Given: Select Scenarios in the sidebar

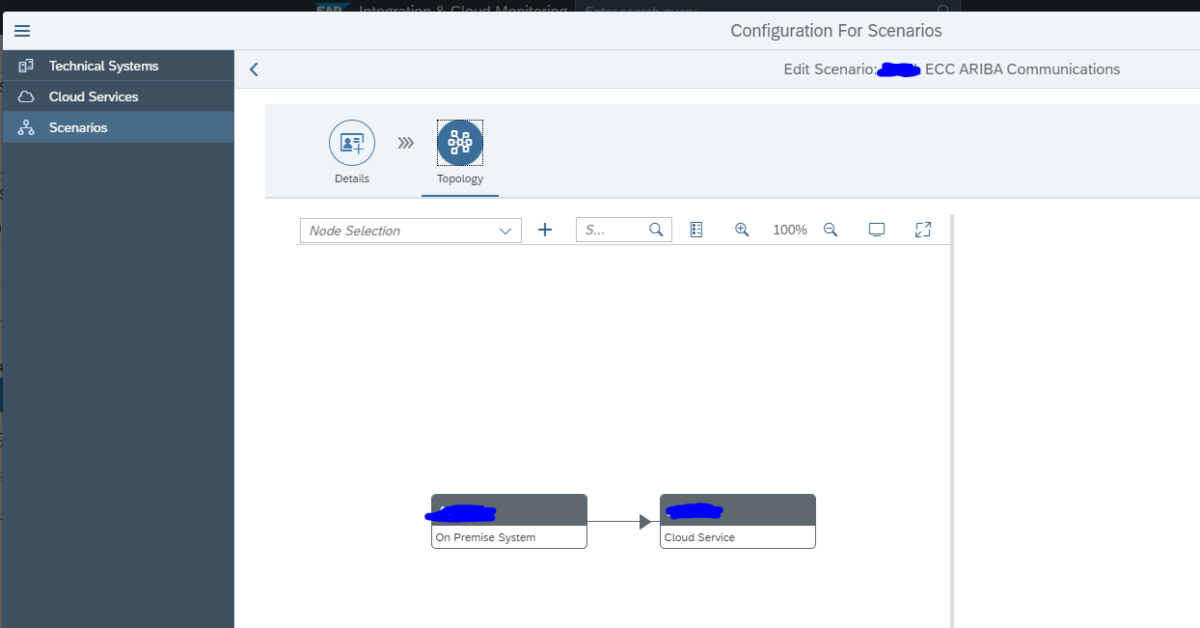Looking at the screenshot, I should (80, 127).
